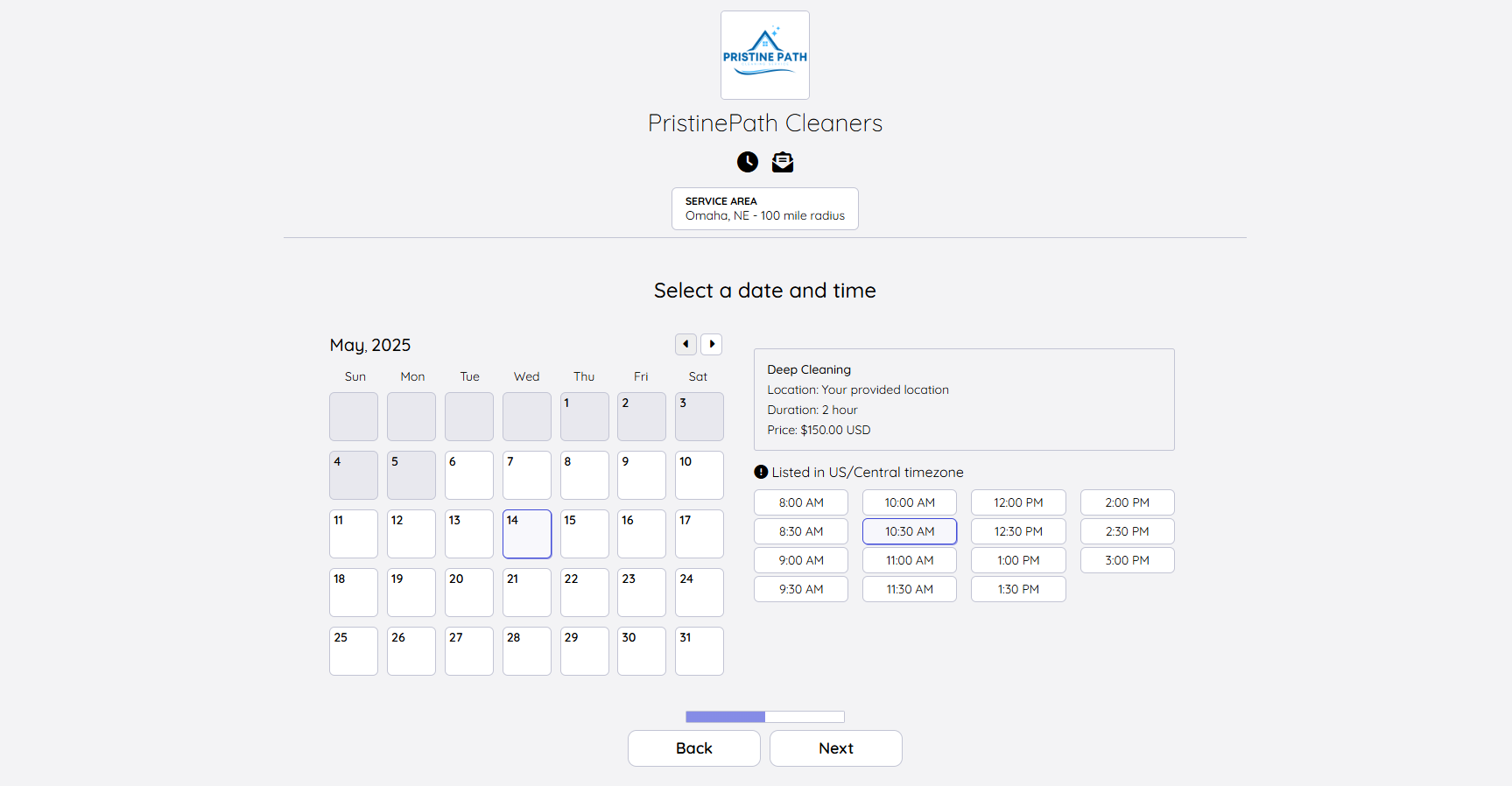Select May 19 on the calendar
The width and height of the screenshot is (1512, 786).
pyautogui.click(x=411, y=593)
